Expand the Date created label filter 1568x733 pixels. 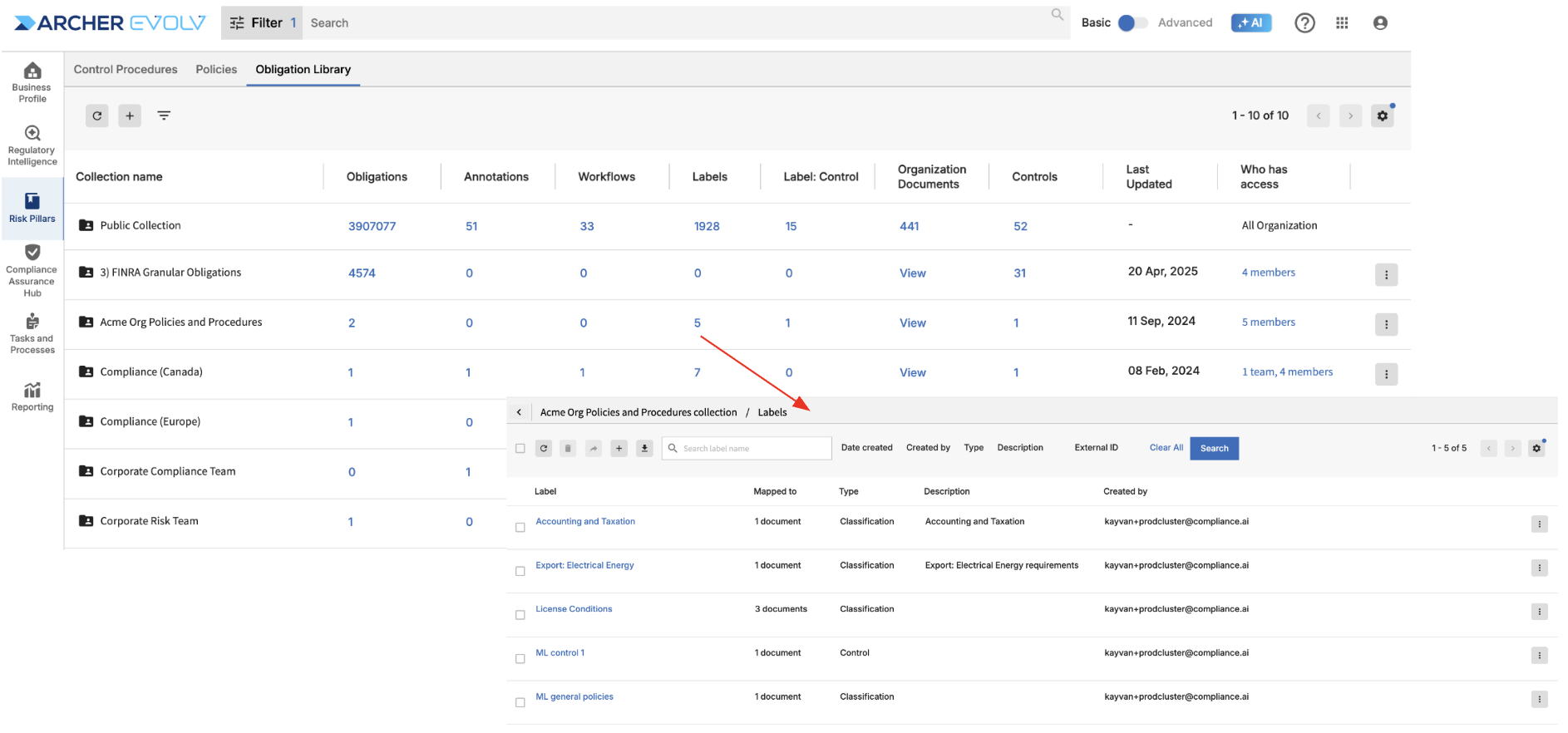(866, 448)
